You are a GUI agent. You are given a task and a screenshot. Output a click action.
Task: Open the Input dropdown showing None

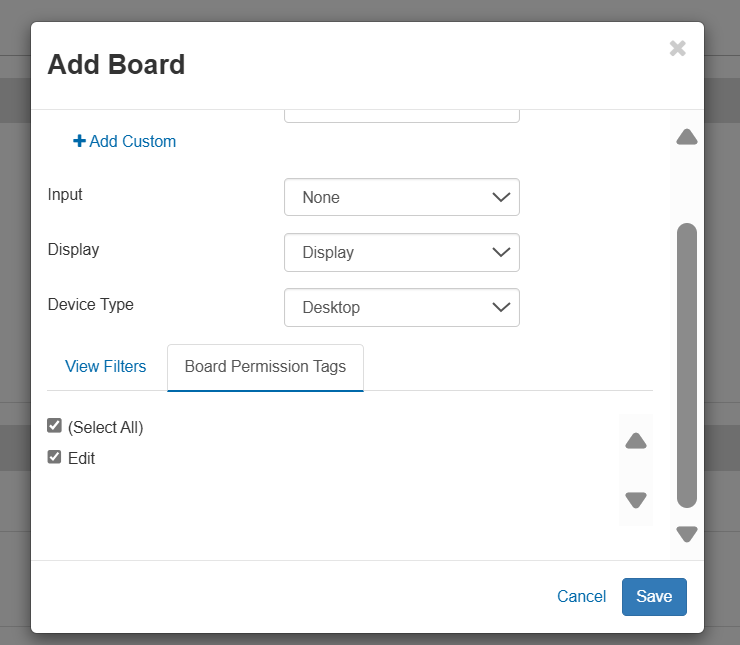(x=401, y=197)
